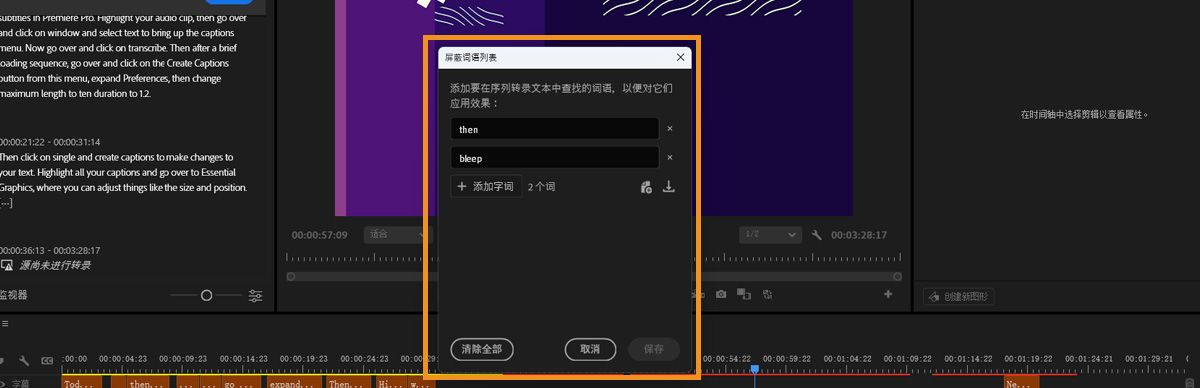The height and width of the screenshot is (388, 1200).
Task: Open the timeline panel hamburger menu
Action: [5, 324]
